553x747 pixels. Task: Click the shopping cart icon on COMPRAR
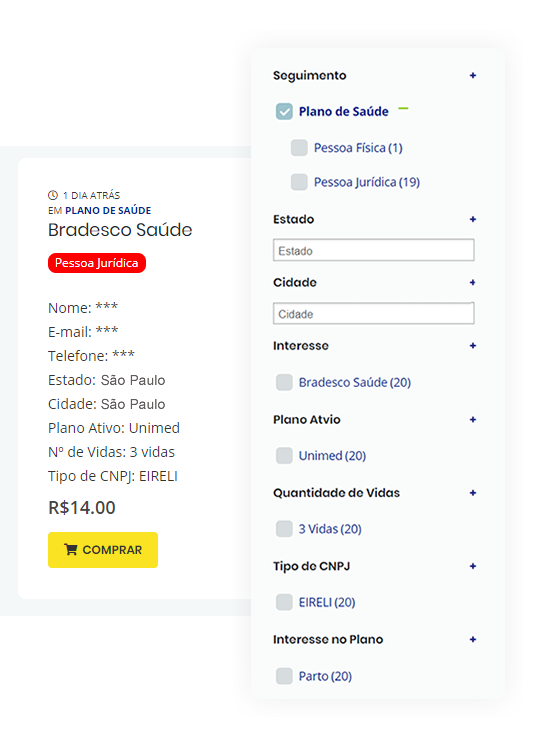click(x=70, y=549)
